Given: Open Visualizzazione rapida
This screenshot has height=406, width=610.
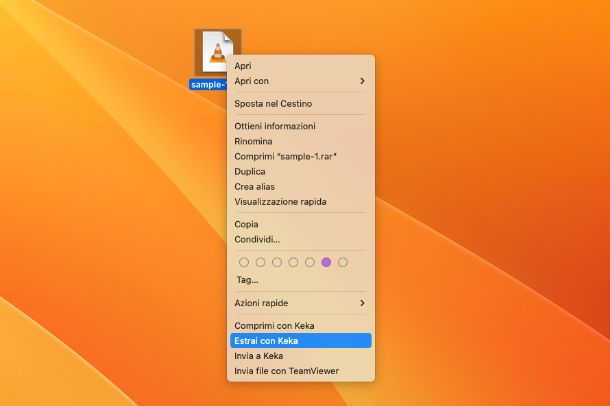Looking at the screenshot, I should (x=301, y=202).
